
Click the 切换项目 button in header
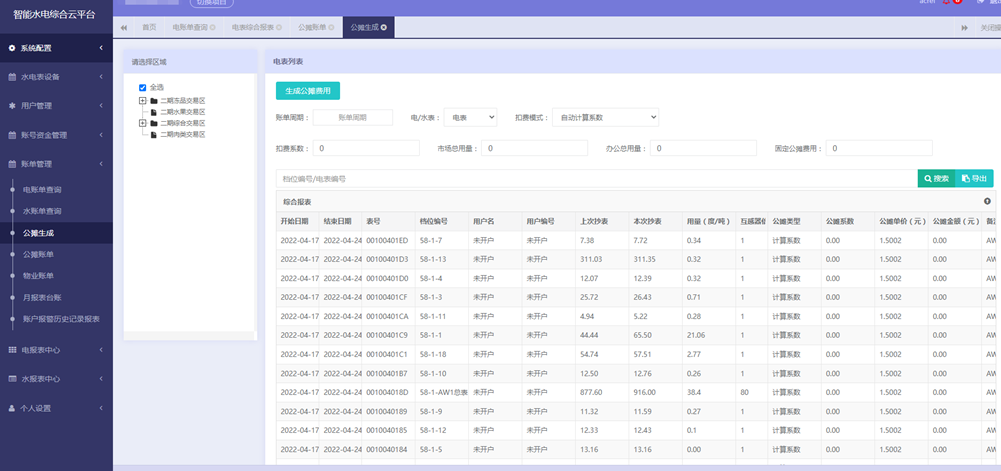212,3
